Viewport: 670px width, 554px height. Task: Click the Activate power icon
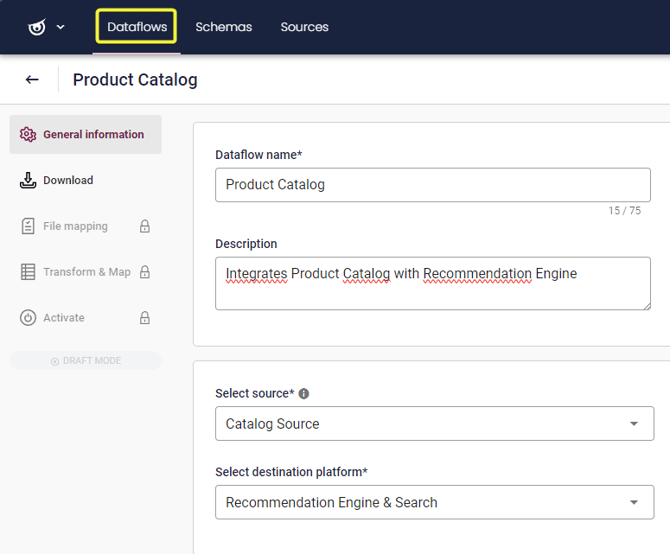click(x=28, y=318)
